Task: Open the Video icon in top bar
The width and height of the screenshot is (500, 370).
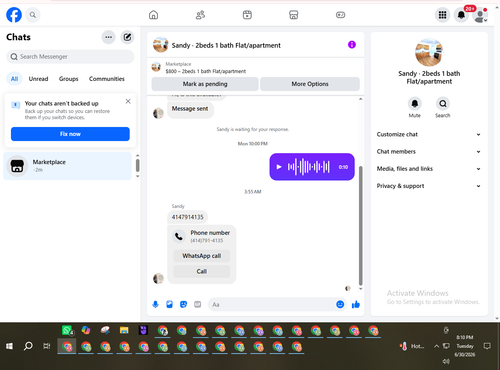Action: (247, 15)
